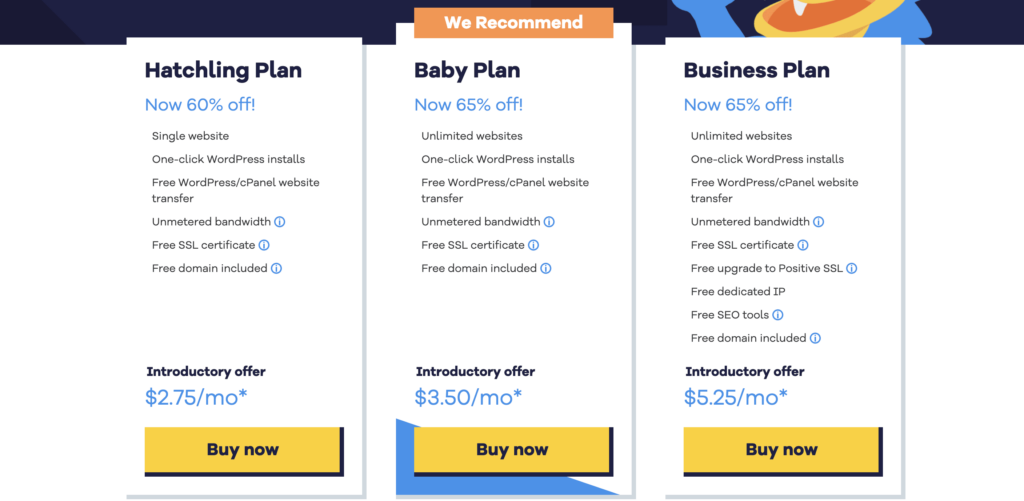Image resolution: width=1024 pixels, height=501 pixels.
Task: Show info for Business Unmetered bandwidth
Action: click(818, 222)
